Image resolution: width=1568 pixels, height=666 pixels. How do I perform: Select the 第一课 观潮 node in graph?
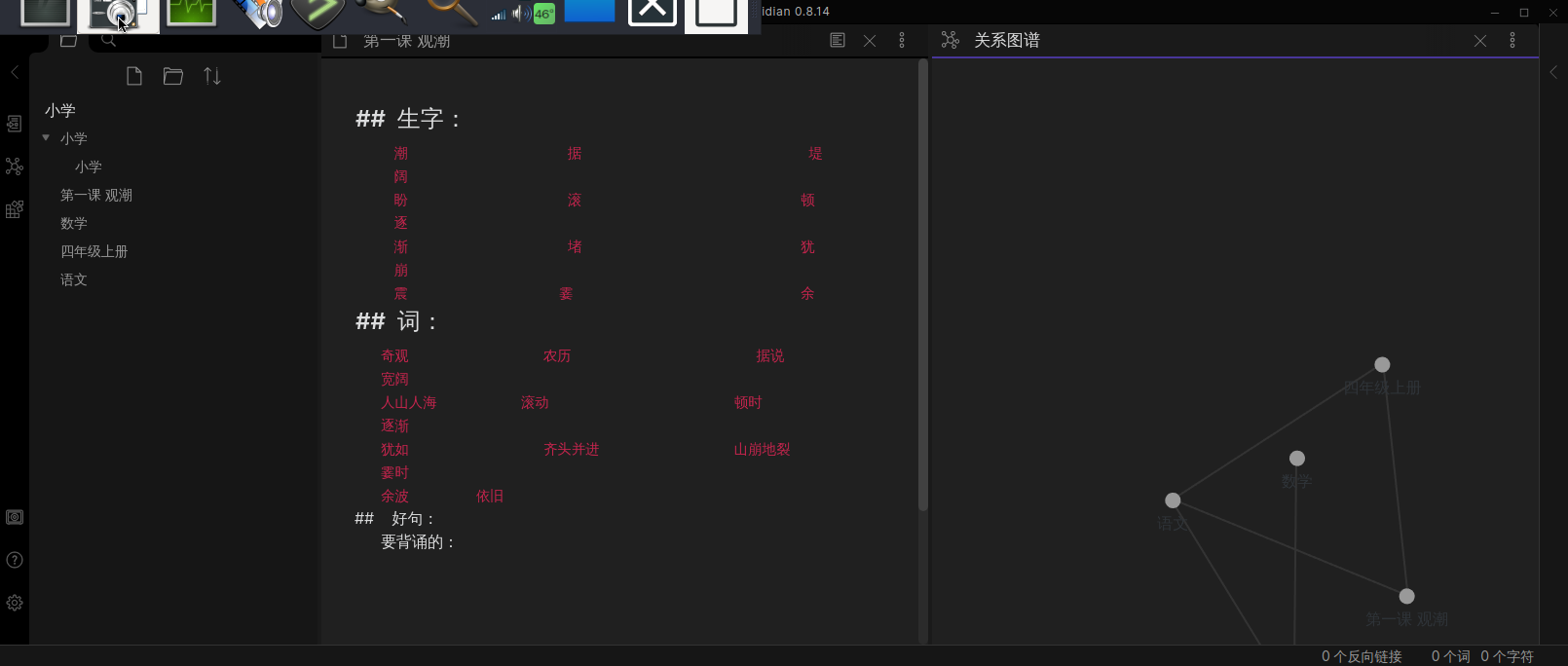pos(1406,596)
